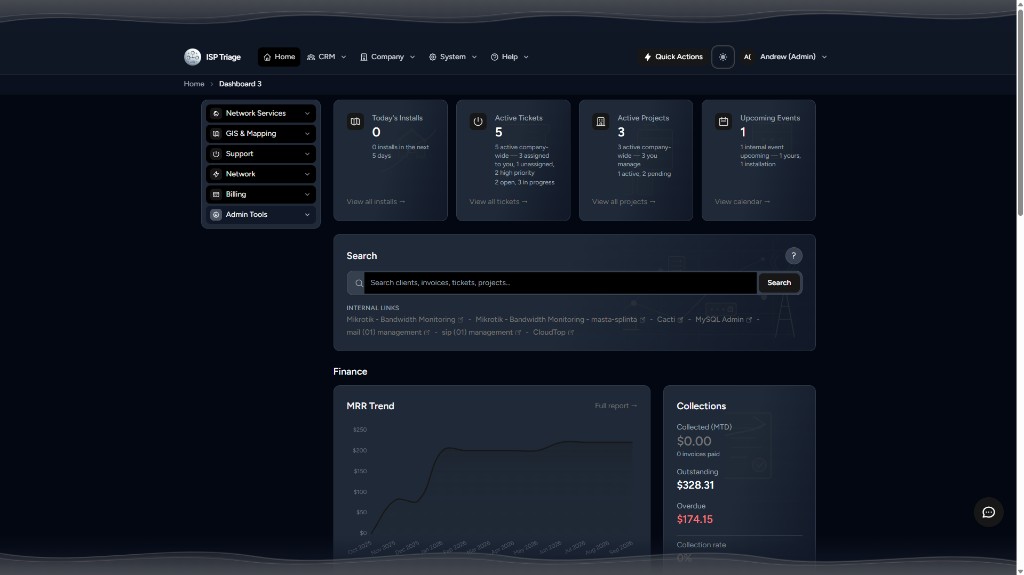Focus the search clients, invoices input field
This screenshot has height=575, width=1024.
[560, 283]
